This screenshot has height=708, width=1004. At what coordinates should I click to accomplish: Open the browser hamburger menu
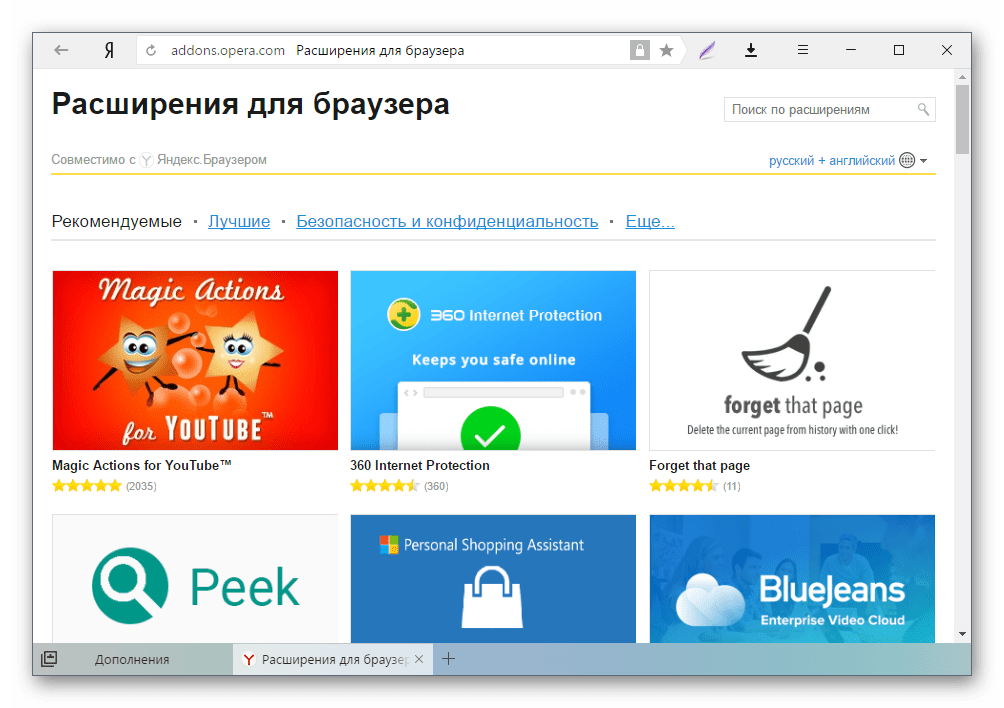tap(802, 50)
